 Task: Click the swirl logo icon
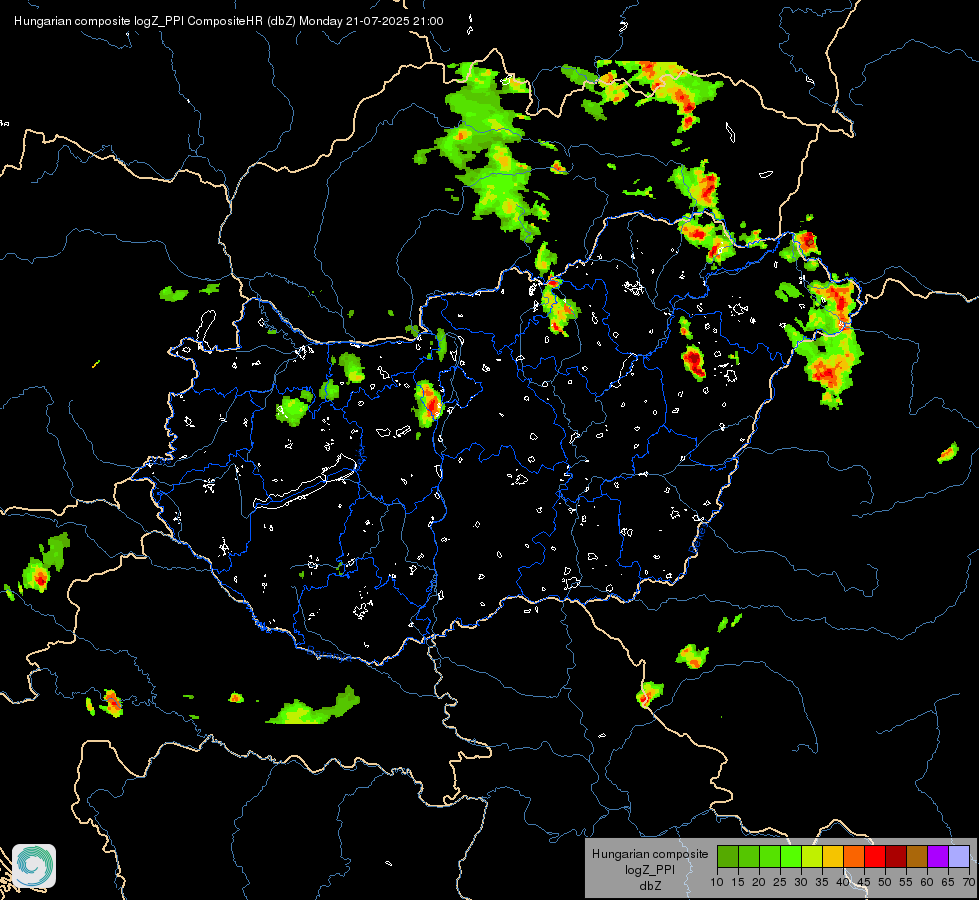tap(34, 866)
